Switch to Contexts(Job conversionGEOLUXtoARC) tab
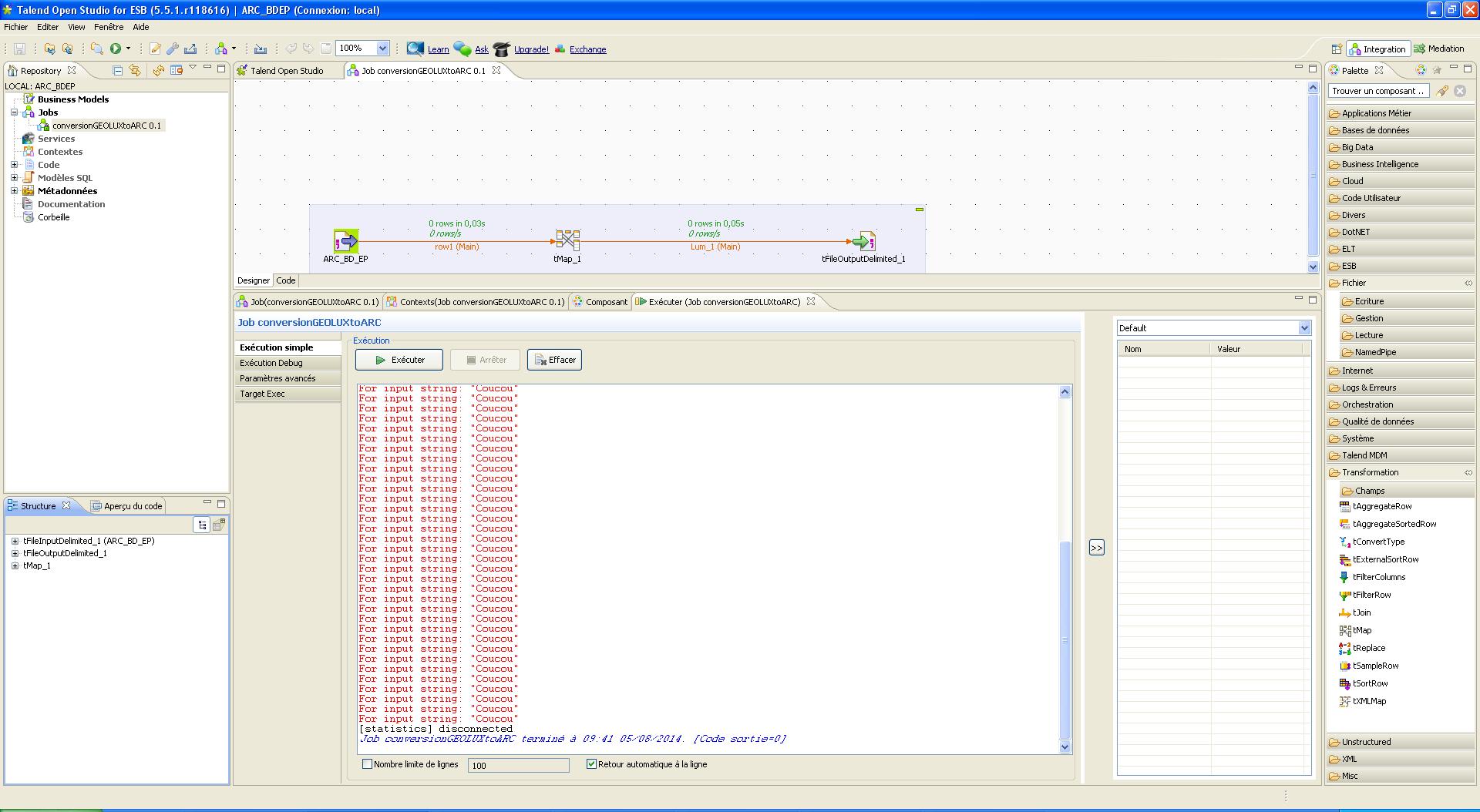 tap(476, 302)
